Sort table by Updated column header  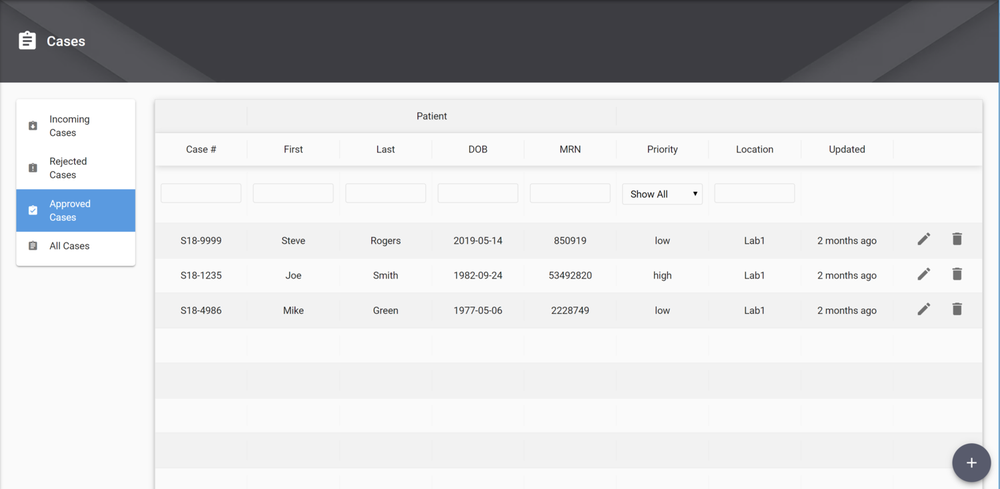pyautogui.click(x=847, y=149)
